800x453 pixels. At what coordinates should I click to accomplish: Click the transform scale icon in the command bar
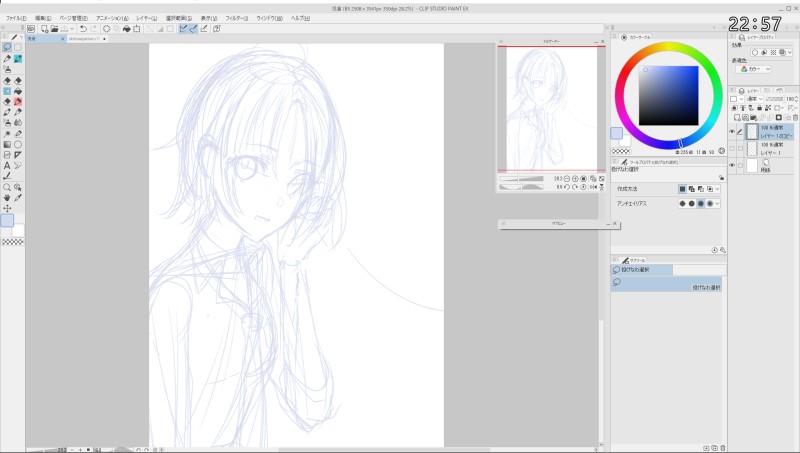[137, 29]
